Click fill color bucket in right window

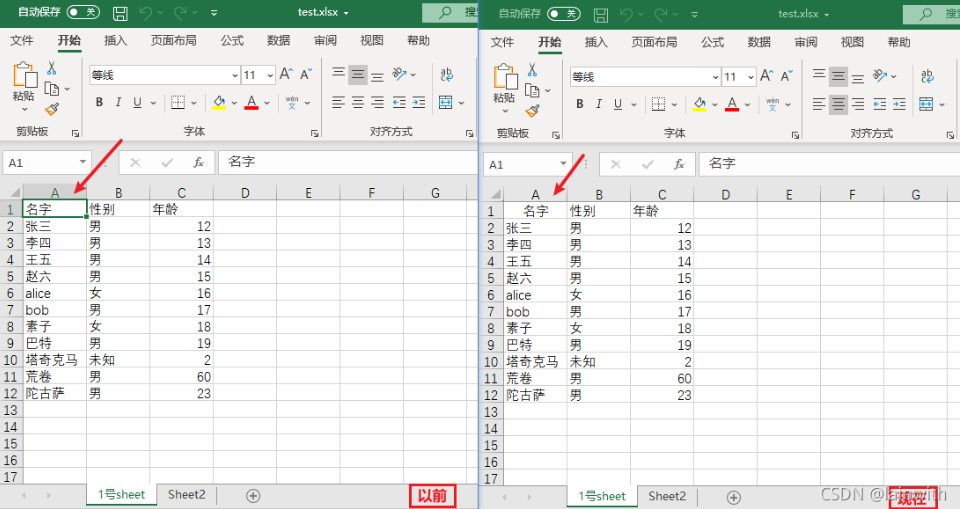(x=700, y=104)
